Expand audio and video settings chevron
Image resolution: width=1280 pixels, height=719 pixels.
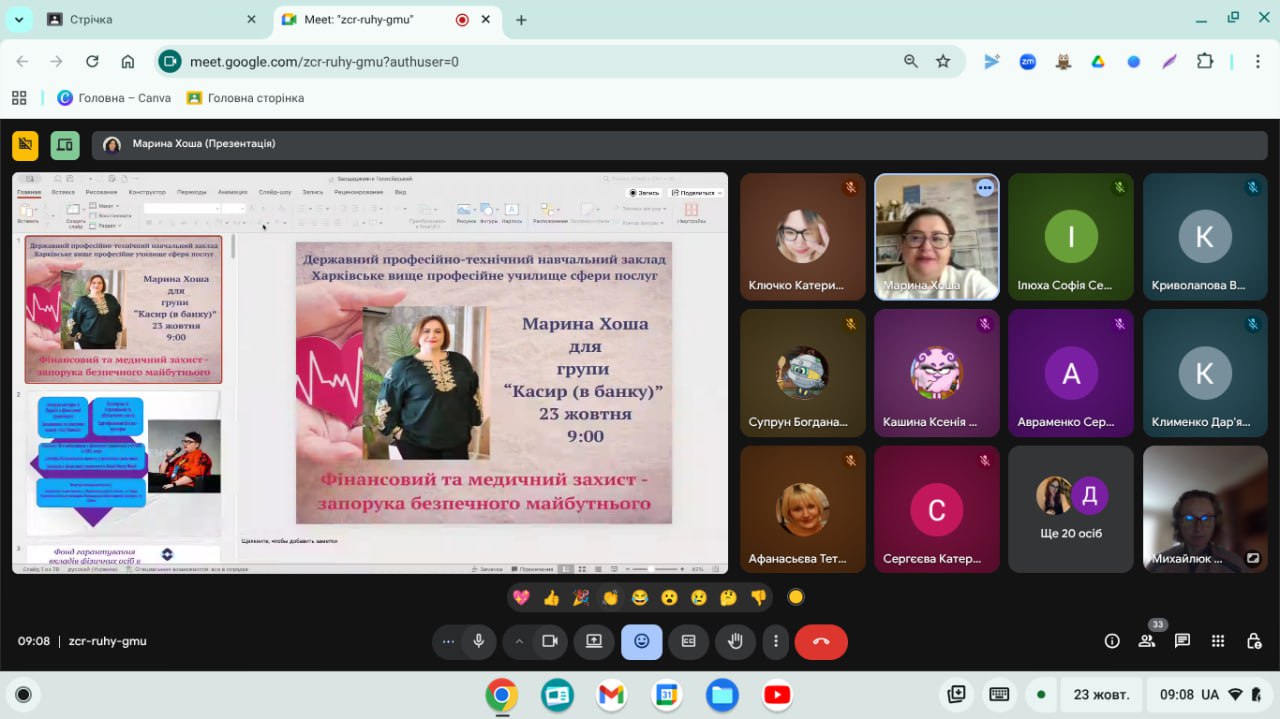pyautogui.click(x=518, y=642)
